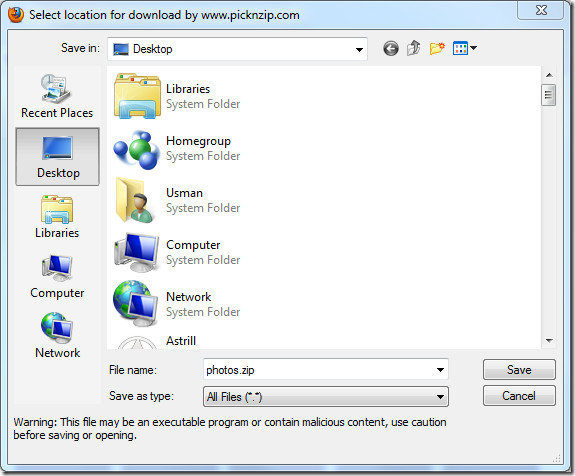Close the download location dialog
Viewport: 575px width, 476px height.
tap(541, 10)
